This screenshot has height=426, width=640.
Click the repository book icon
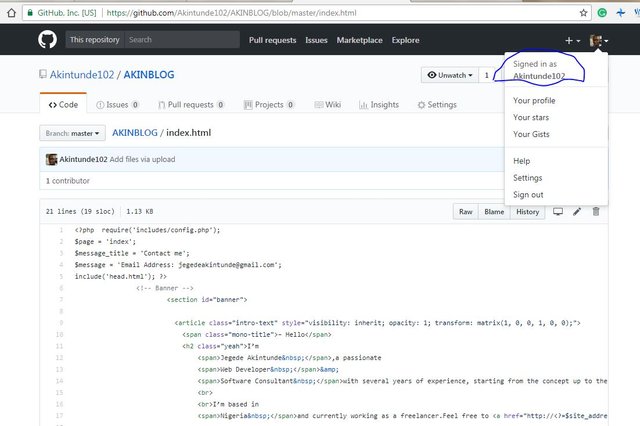point(43,74)
